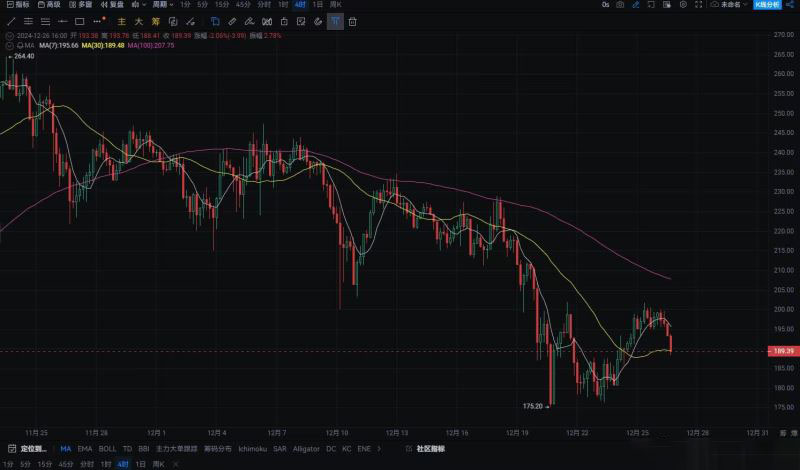Take a chart screenshot with camera icon
800x470 pixels.
(621, 5)
